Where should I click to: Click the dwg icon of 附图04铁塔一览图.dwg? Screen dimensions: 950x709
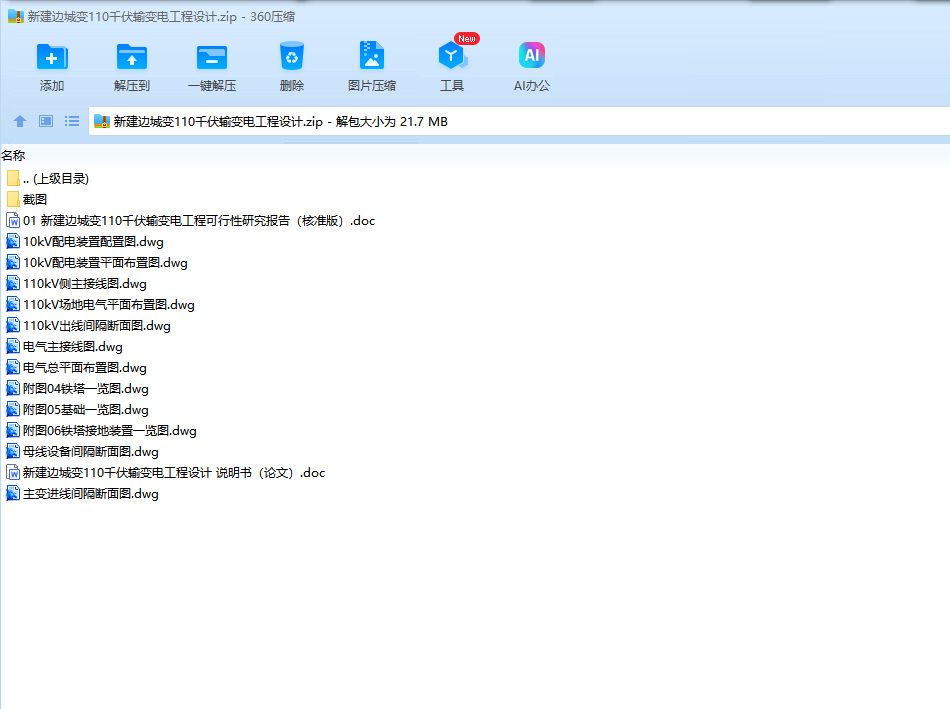13,388
